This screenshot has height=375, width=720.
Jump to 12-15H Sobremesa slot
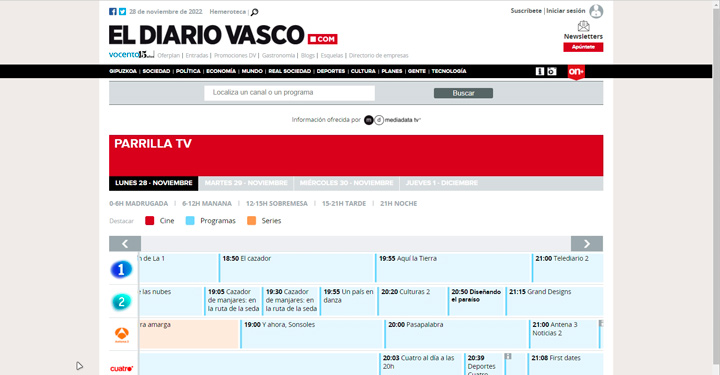click(277, 203)
